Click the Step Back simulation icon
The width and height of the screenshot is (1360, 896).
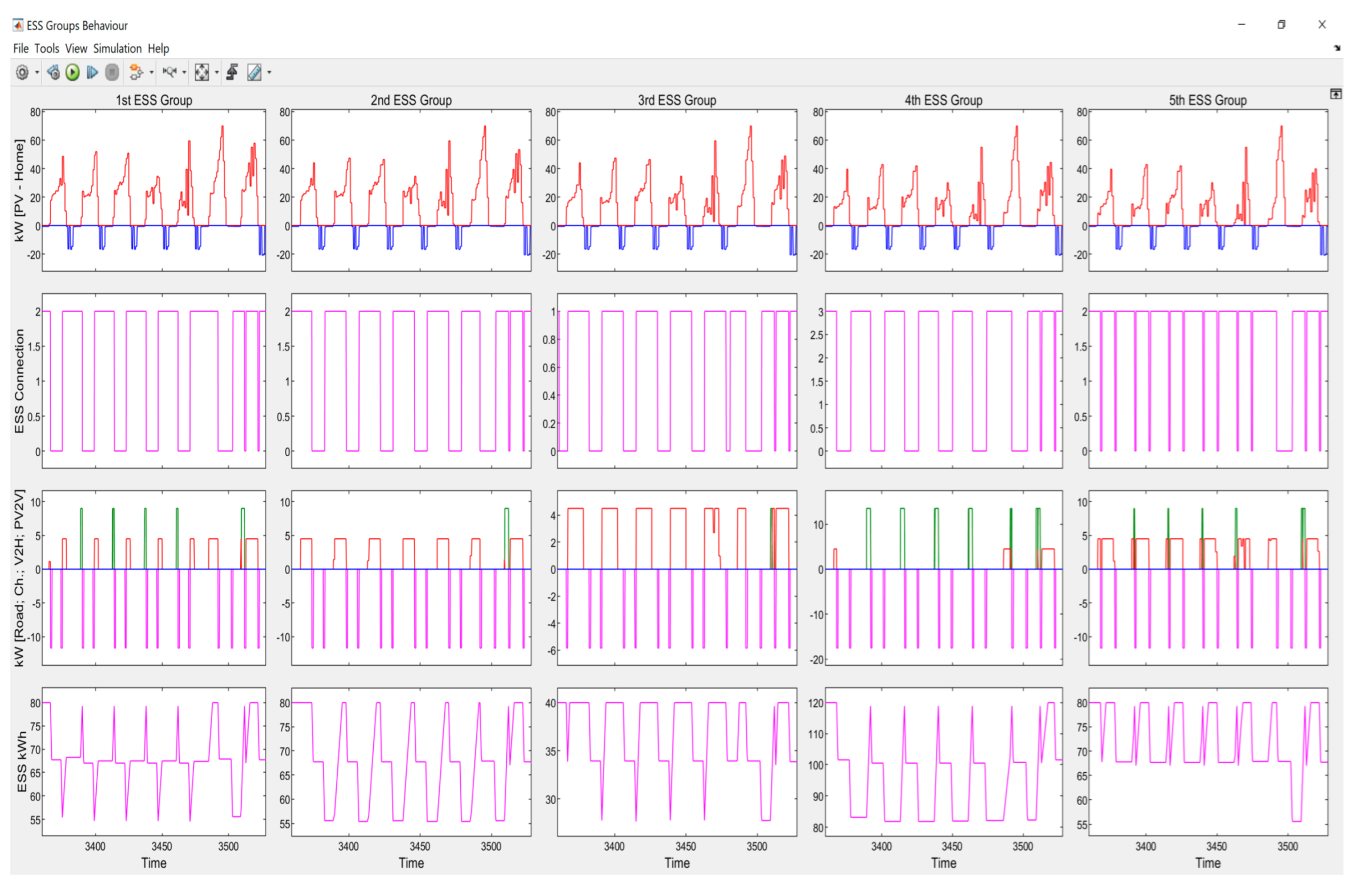coord(53,73)
